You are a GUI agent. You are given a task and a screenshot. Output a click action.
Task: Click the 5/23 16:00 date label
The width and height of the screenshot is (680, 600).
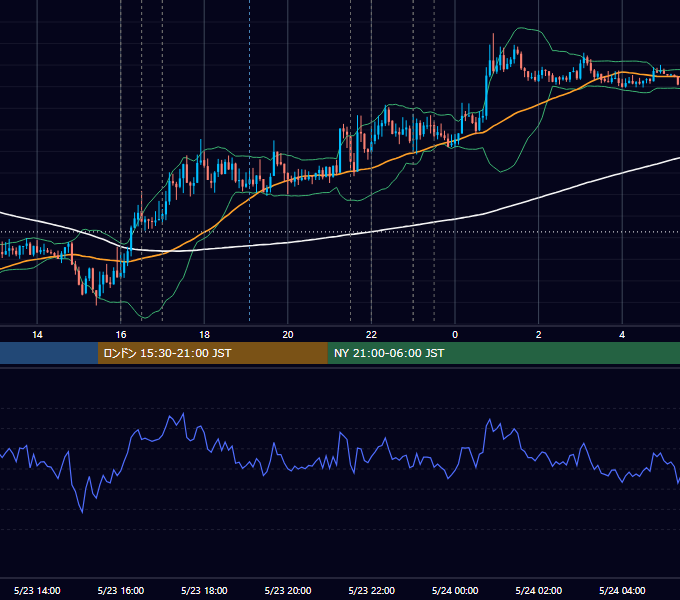click(x=121, y=590)
